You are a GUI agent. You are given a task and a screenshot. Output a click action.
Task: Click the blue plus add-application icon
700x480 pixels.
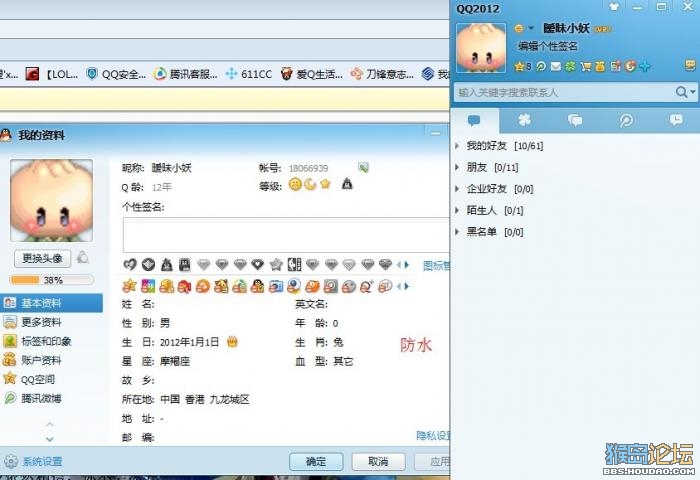point(645,67)
